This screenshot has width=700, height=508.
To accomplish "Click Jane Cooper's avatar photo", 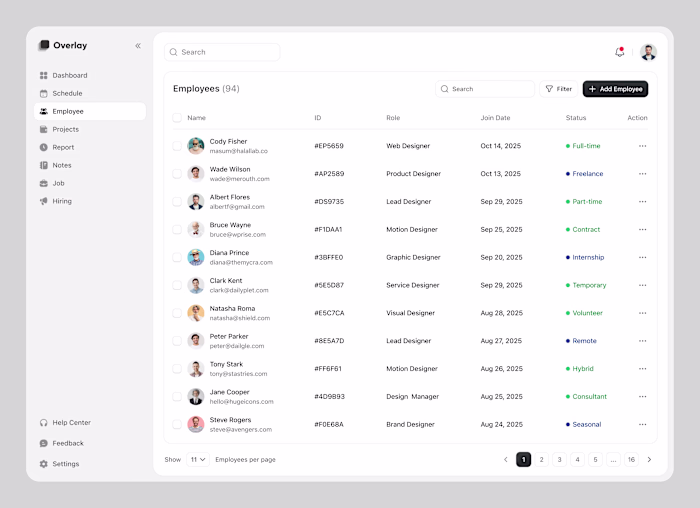I will (x=196, y=396).
